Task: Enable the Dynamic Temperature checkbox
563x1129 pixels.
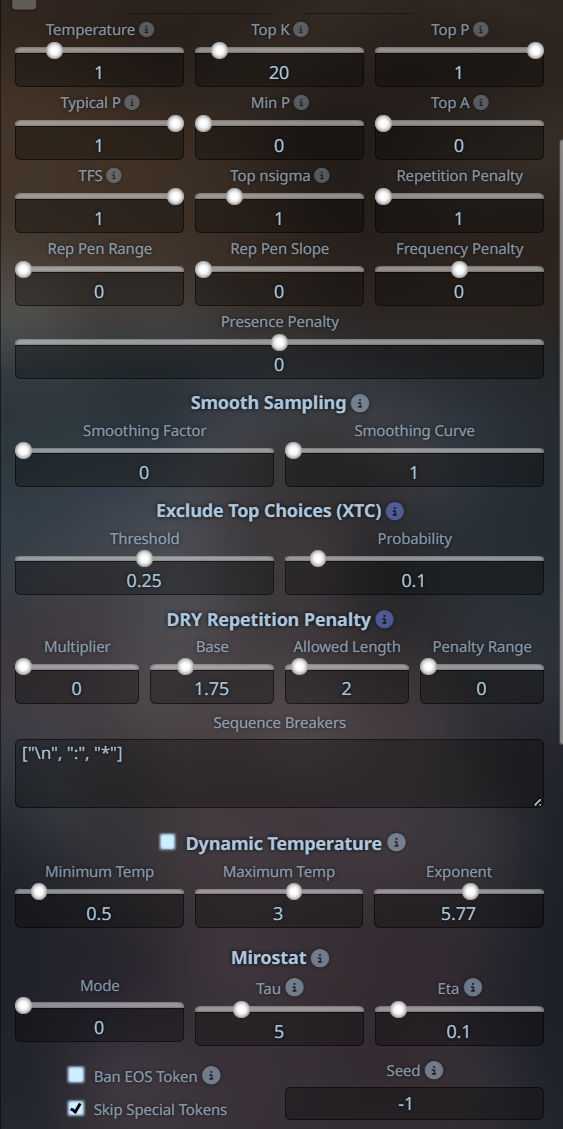Action: [x=168, y=842]
